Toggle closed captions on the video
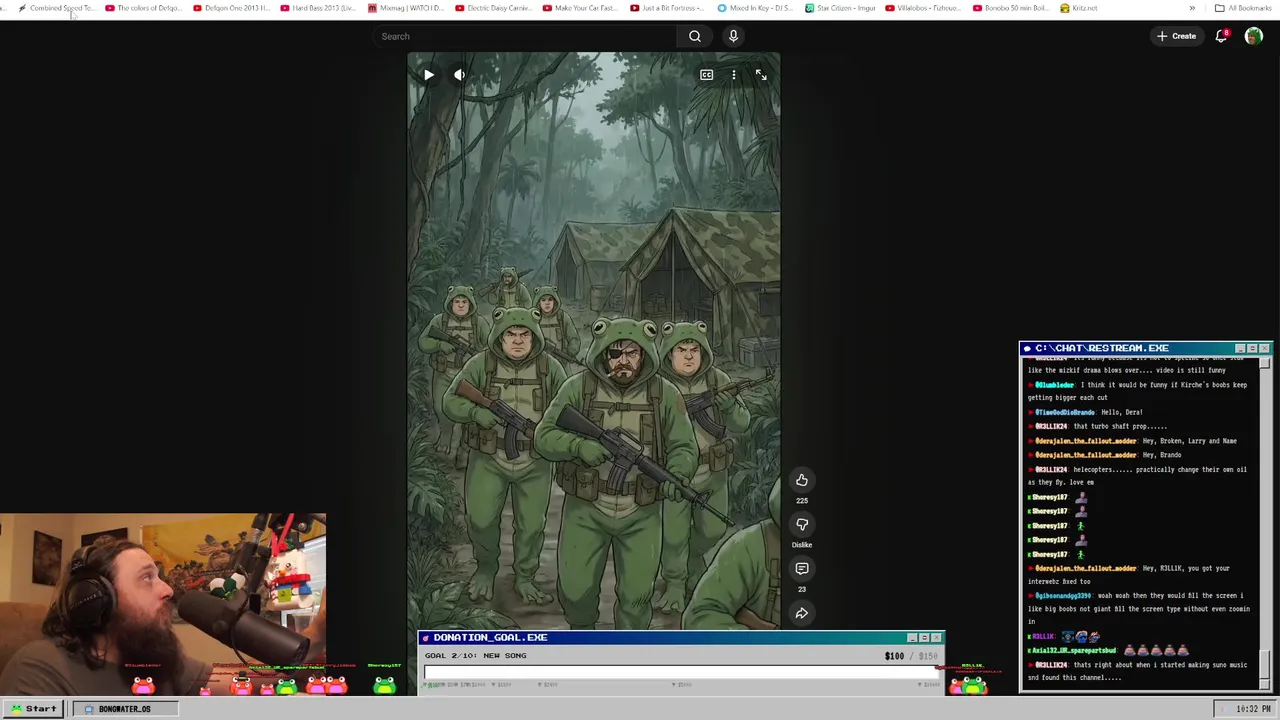Image resolution: width=1280 pixels, height=720 pixels. coord(706,75)
